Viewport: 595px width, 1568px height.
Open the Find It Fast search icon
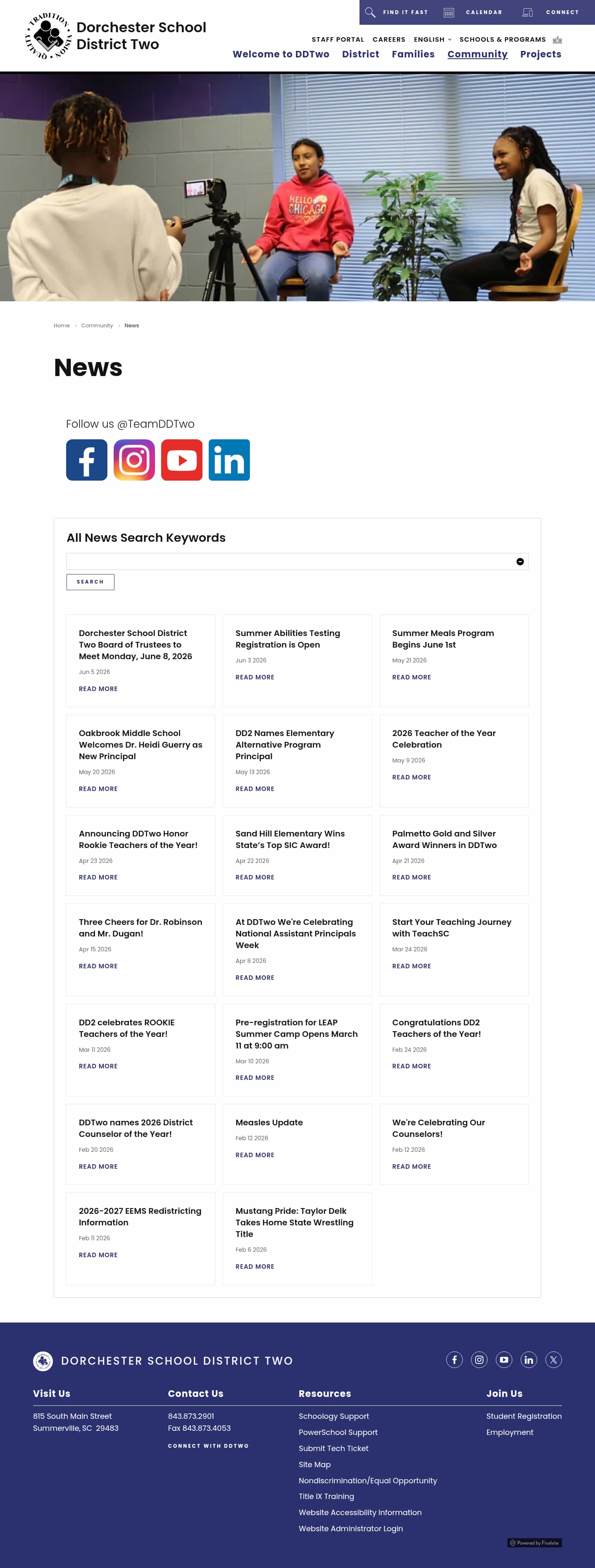[370, 12]
